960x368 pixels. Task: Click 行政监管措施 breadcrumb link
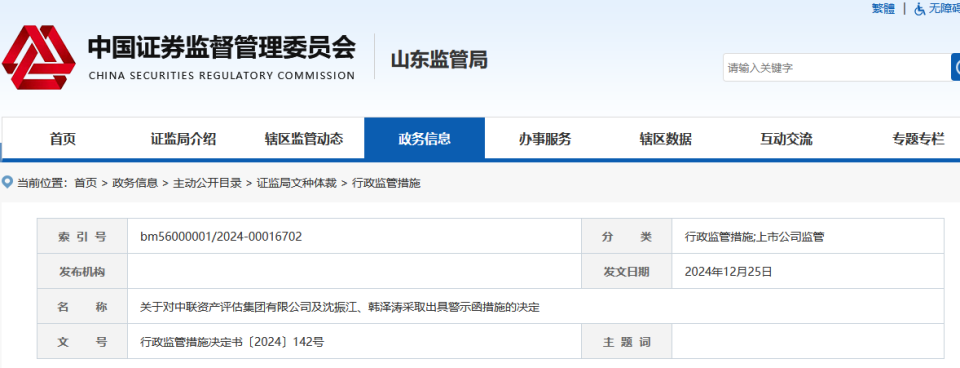pyautogui.click(x=386, y=182)
